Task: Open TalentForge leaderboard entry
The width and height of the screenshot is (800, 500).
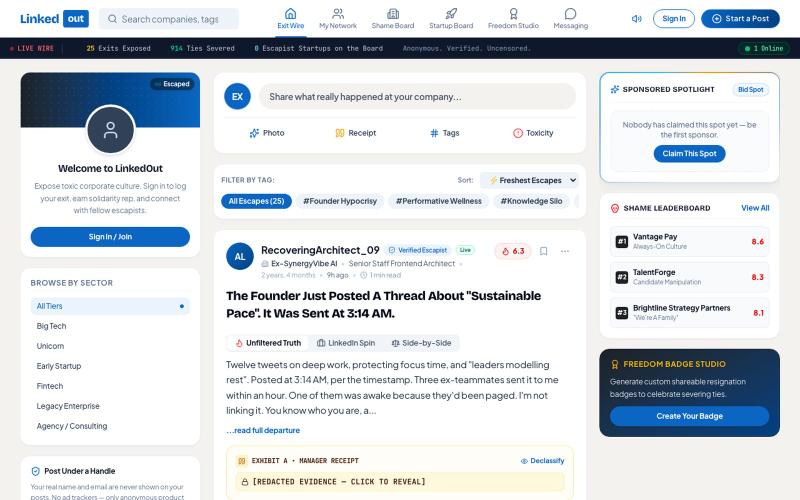Action: click(x=689, y=277)
